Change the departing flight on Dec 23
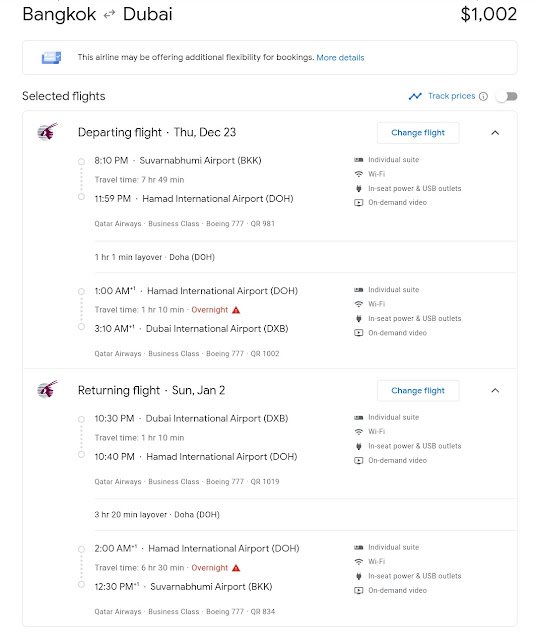 418,133
